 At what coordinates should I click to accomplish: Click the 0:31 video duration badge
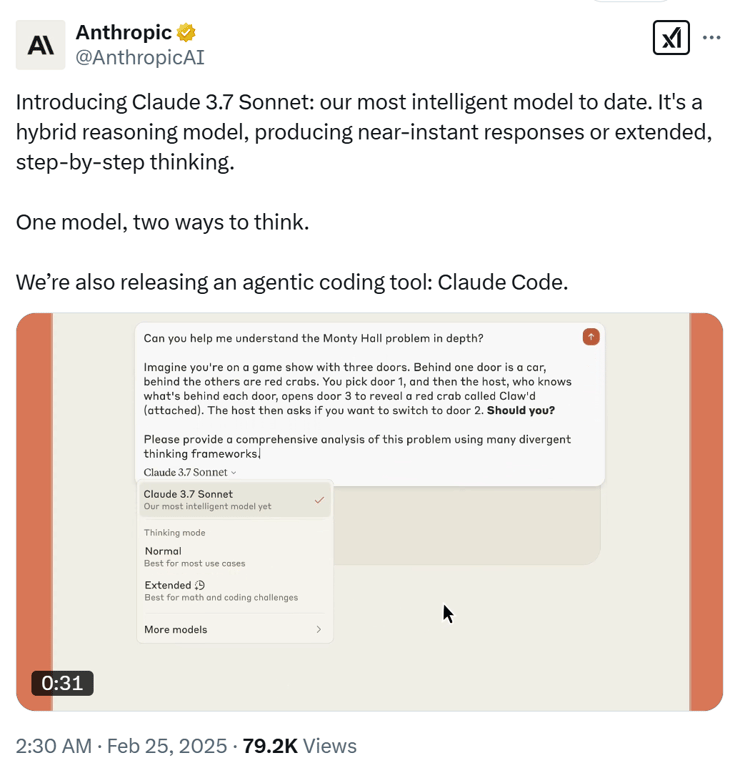[62, 683]
